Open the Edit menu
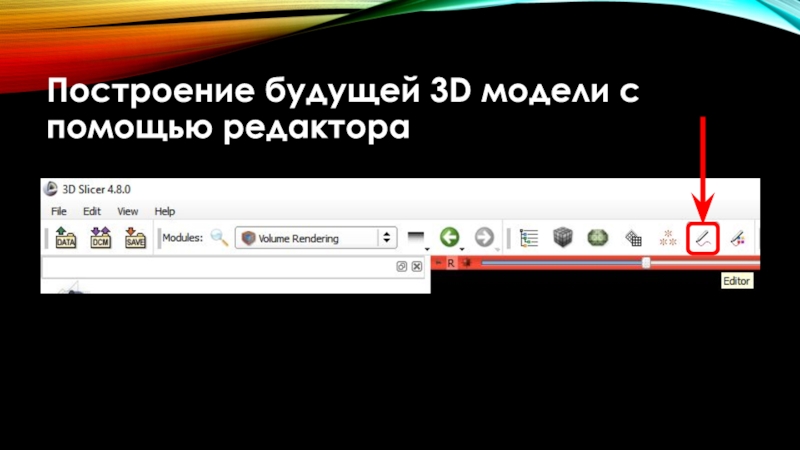Screen dimensions: 800x450 [x=92, y=211]
